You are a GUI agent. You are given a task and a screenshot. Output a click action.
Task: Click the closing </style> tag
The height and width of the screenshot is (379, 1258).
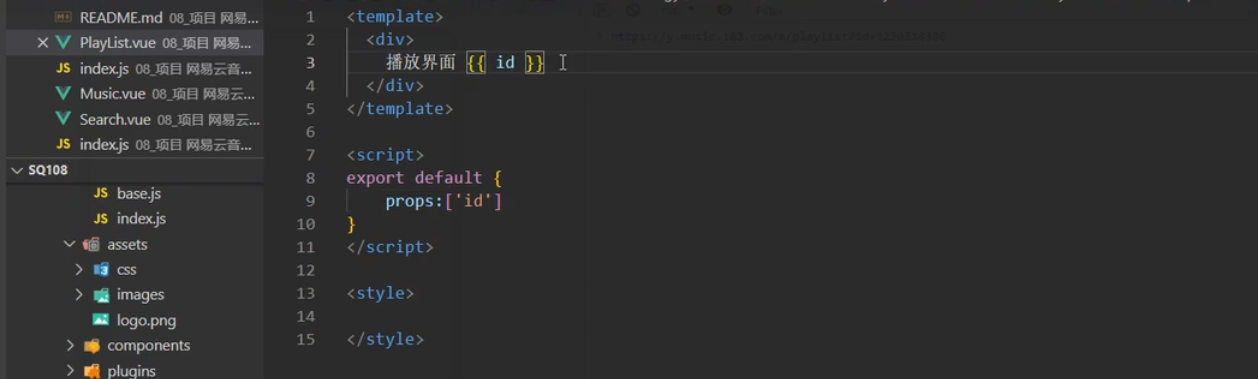[385, 339]
